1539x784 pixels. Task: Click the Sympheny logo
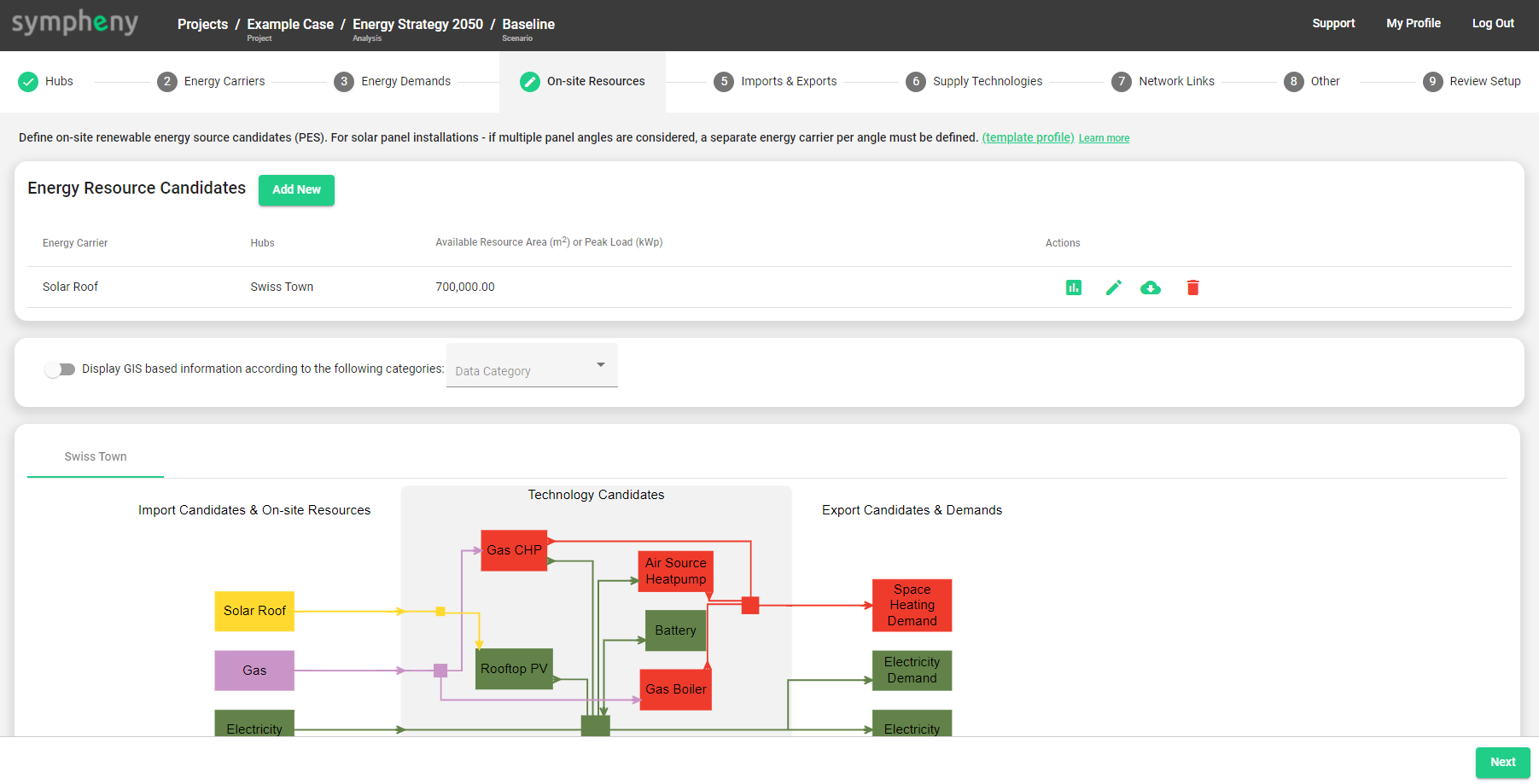pos(75,23)
